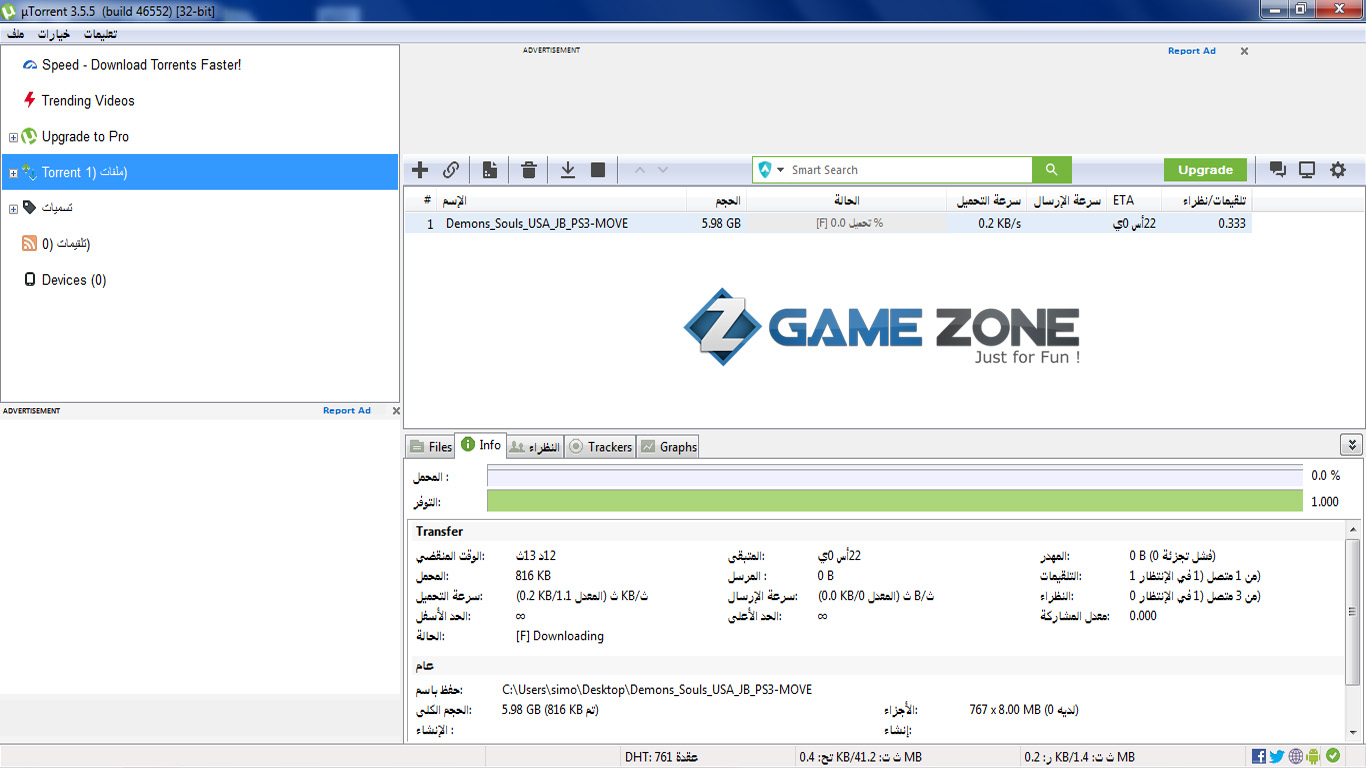1366x768 pixels.
Task: Click the Start download arrow icon
Action: click(x=567, y=170)
